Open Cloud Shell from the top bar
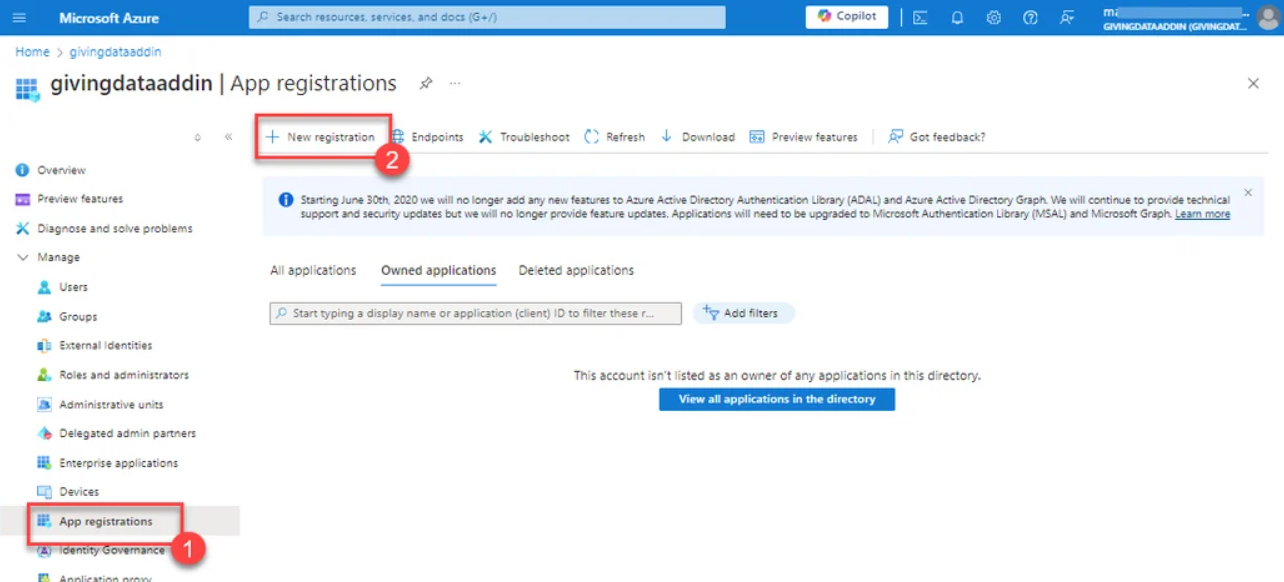Viewport: 1284px width, 582px height. click(x=920, y=17)
